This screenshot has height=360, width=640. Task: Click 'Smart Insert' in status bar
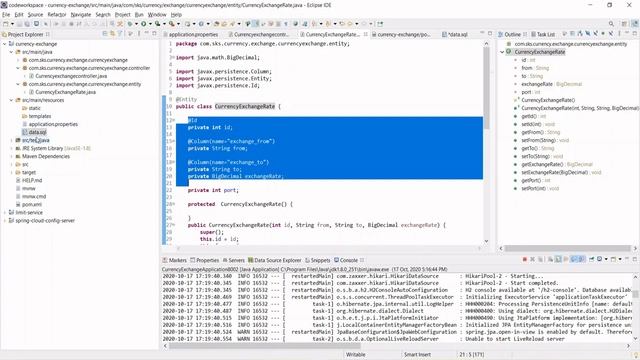[417, 355]
